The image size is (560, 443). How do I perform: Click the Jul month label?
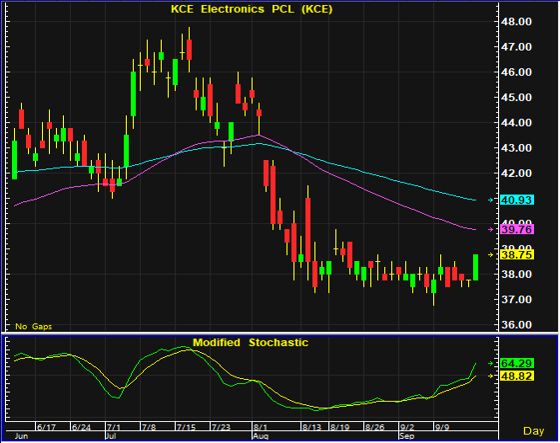111,436
